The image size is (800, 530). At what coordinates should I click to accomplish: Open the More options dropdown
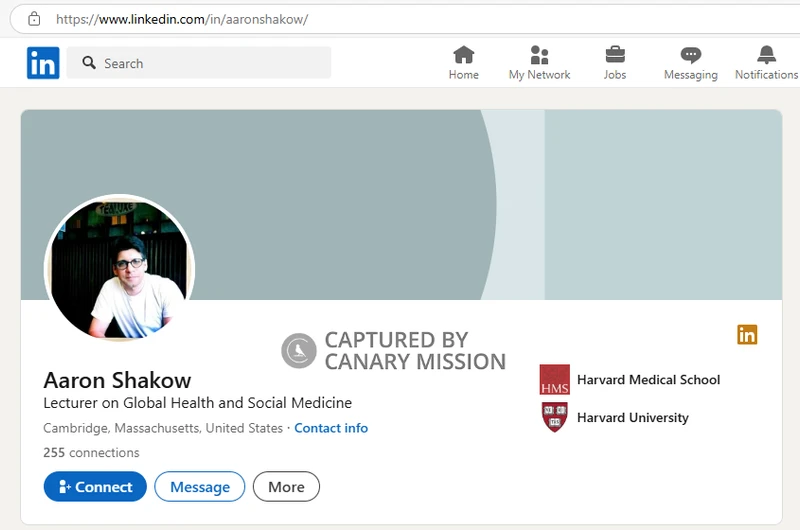[286, 487]
